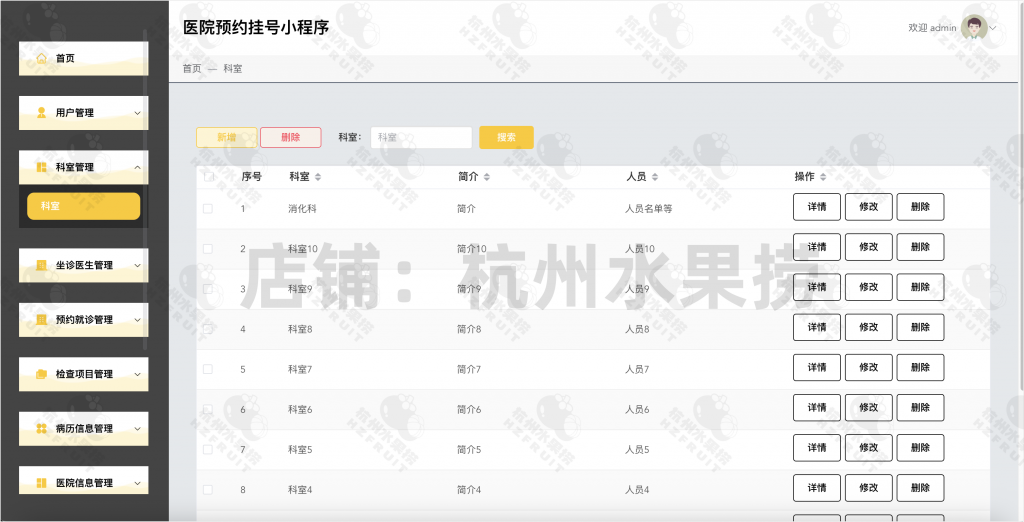Sort by 简介 column arrows
1024x522 pixels.
point(487,177)
